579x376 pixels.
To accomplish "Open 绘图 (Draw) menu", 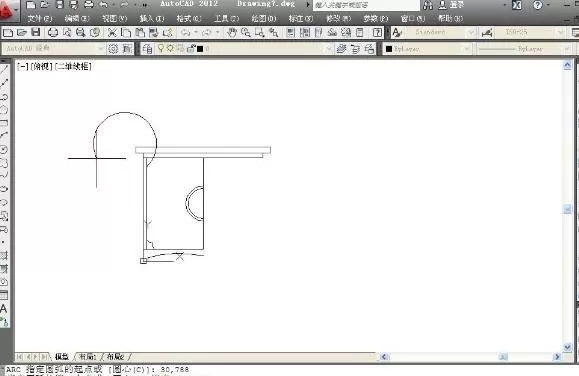I will pyautogui.click(x=264, y=18).
